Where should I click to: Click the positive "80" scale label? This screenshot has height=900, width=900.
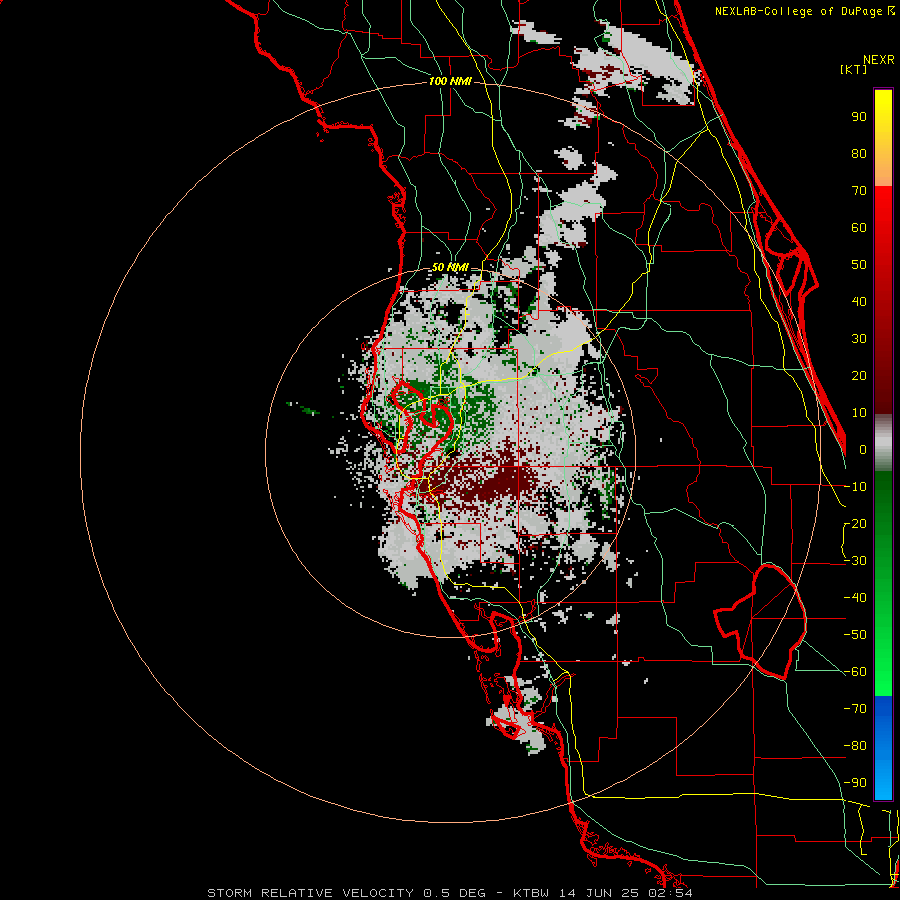click(859, 154)
